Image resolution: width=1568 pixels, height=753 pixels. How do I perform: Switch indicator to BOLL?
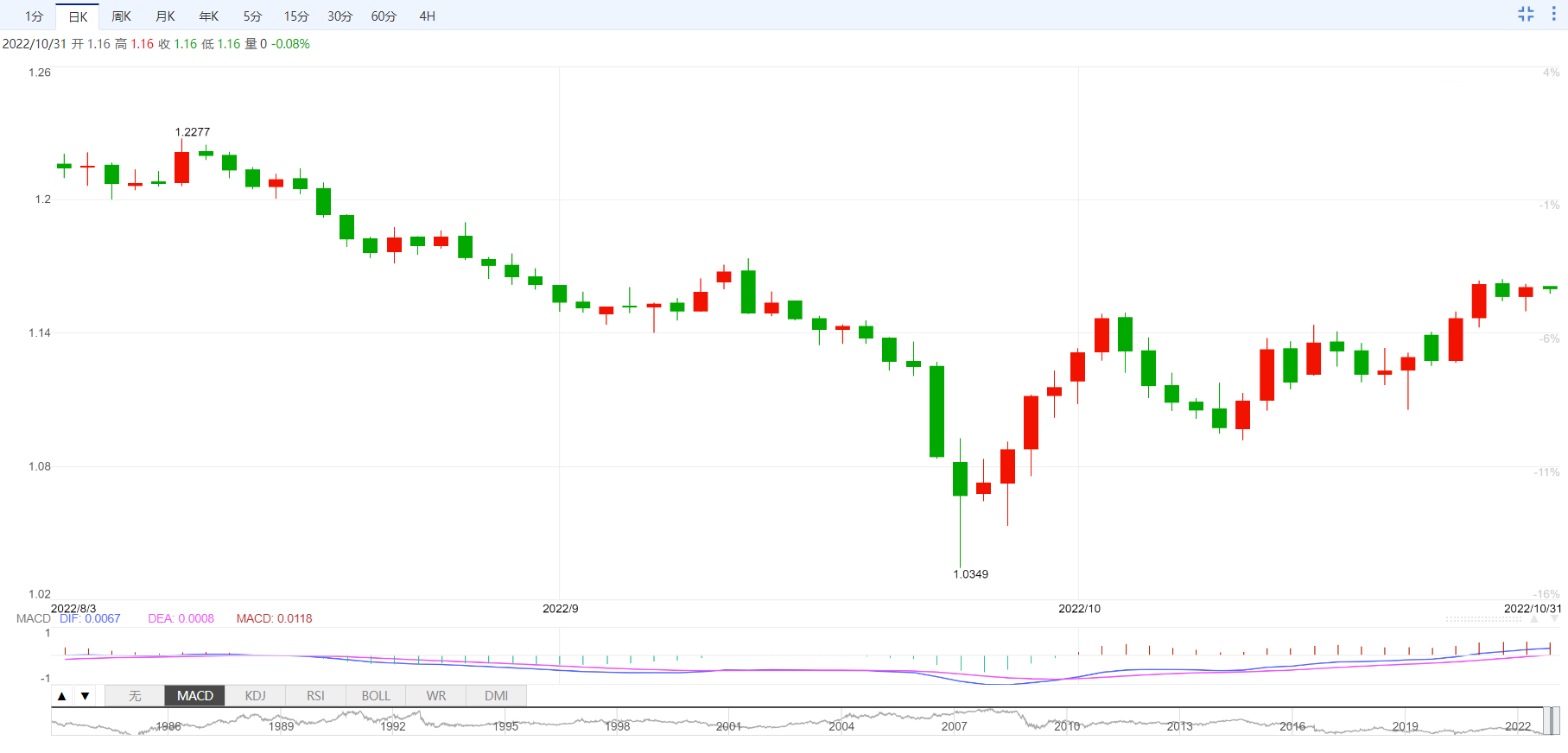(x=376, y=696)
